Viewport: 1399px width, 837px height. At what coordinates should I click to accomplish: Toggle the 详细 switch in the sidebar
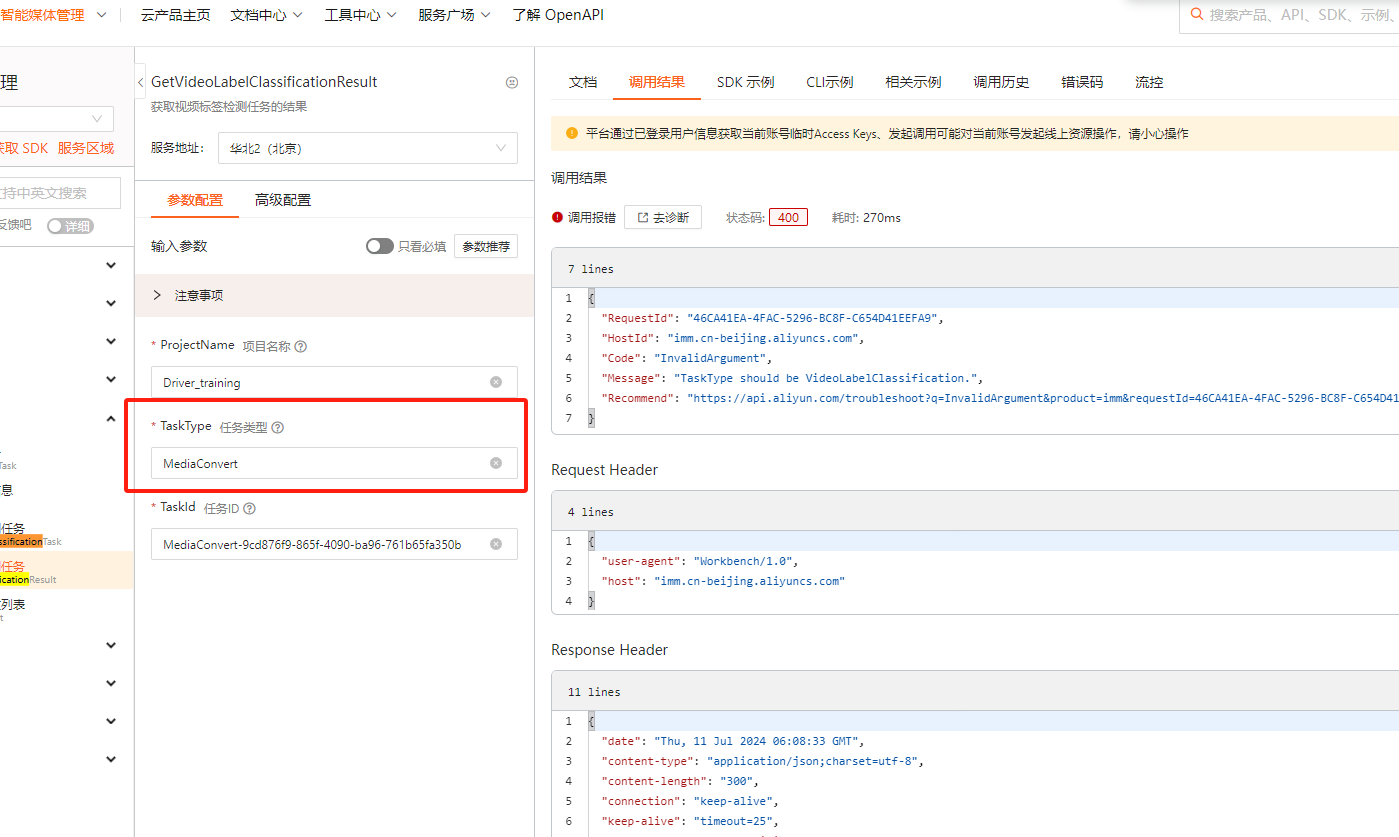click(70, 226)
